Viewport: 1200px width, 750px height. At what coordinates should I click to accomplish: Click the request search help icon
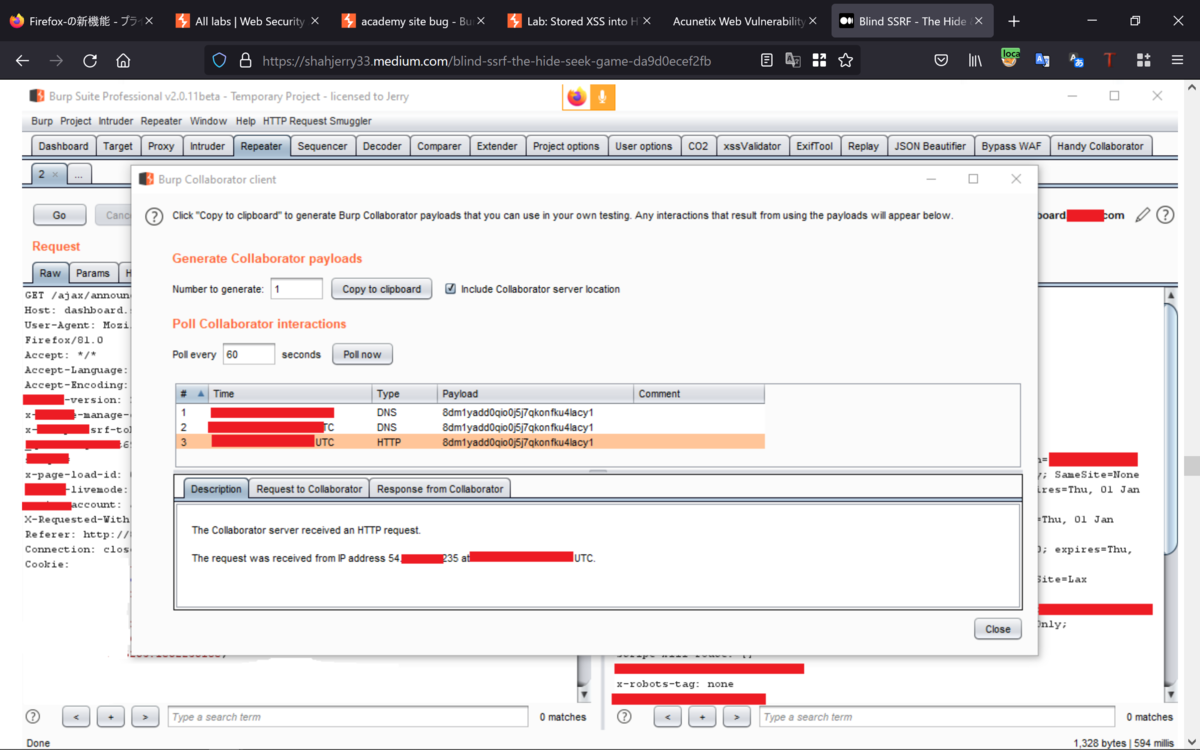tap(33, 717)
